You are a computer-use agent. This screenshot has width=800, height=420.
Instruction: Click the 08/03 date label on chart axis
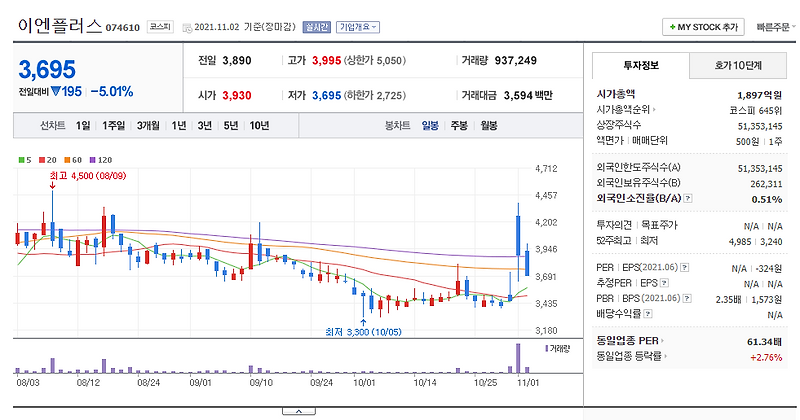[28, 382]
